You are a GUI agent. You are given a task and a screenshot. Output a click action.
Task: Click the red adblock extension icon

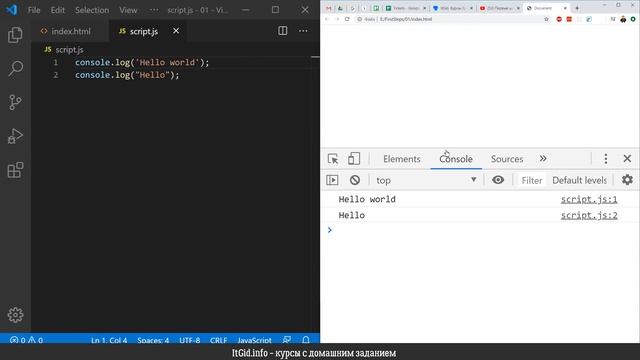(559, 19)
